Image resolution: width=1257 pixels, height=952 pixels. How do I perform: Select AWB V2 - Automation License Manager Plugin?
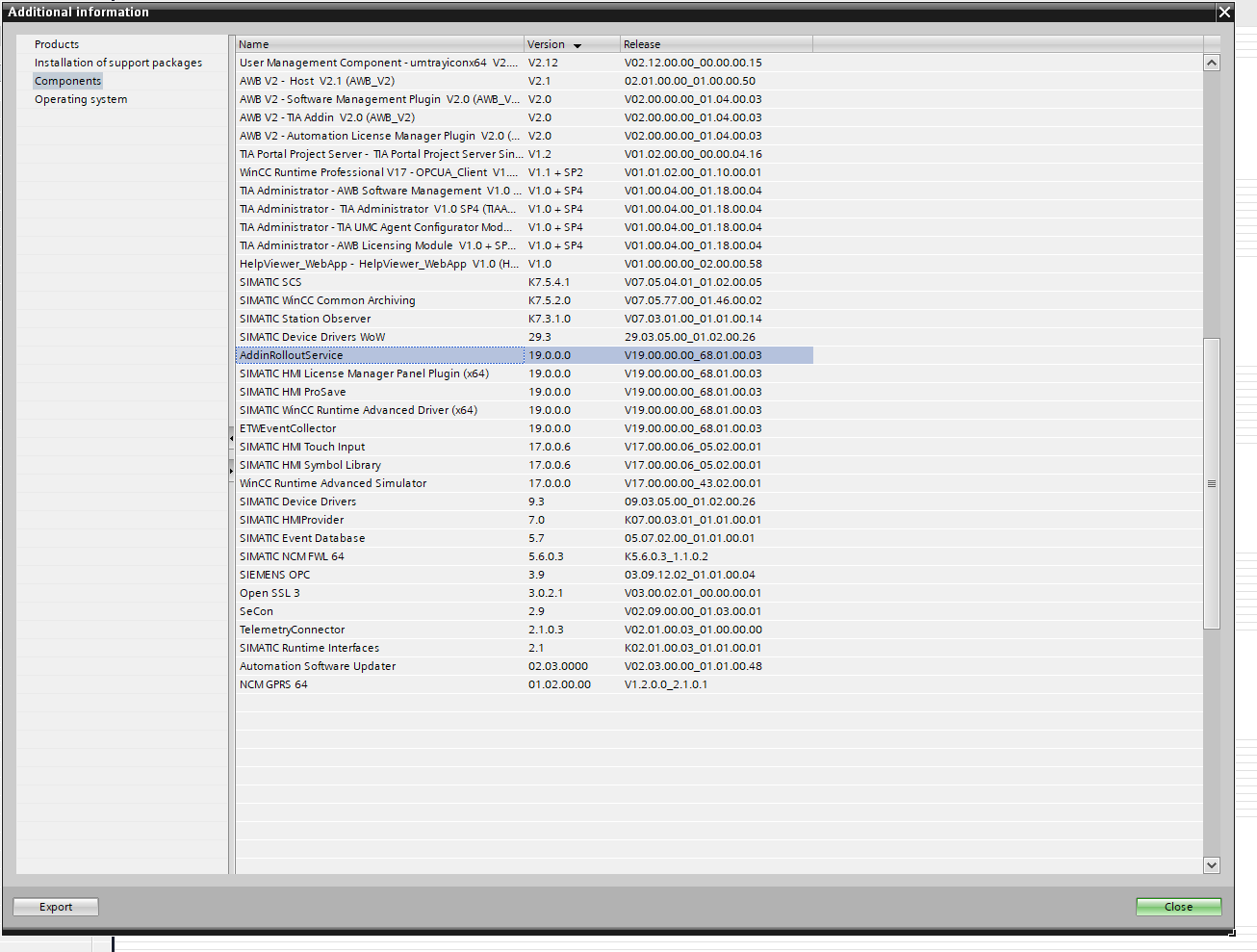(525, 136)
